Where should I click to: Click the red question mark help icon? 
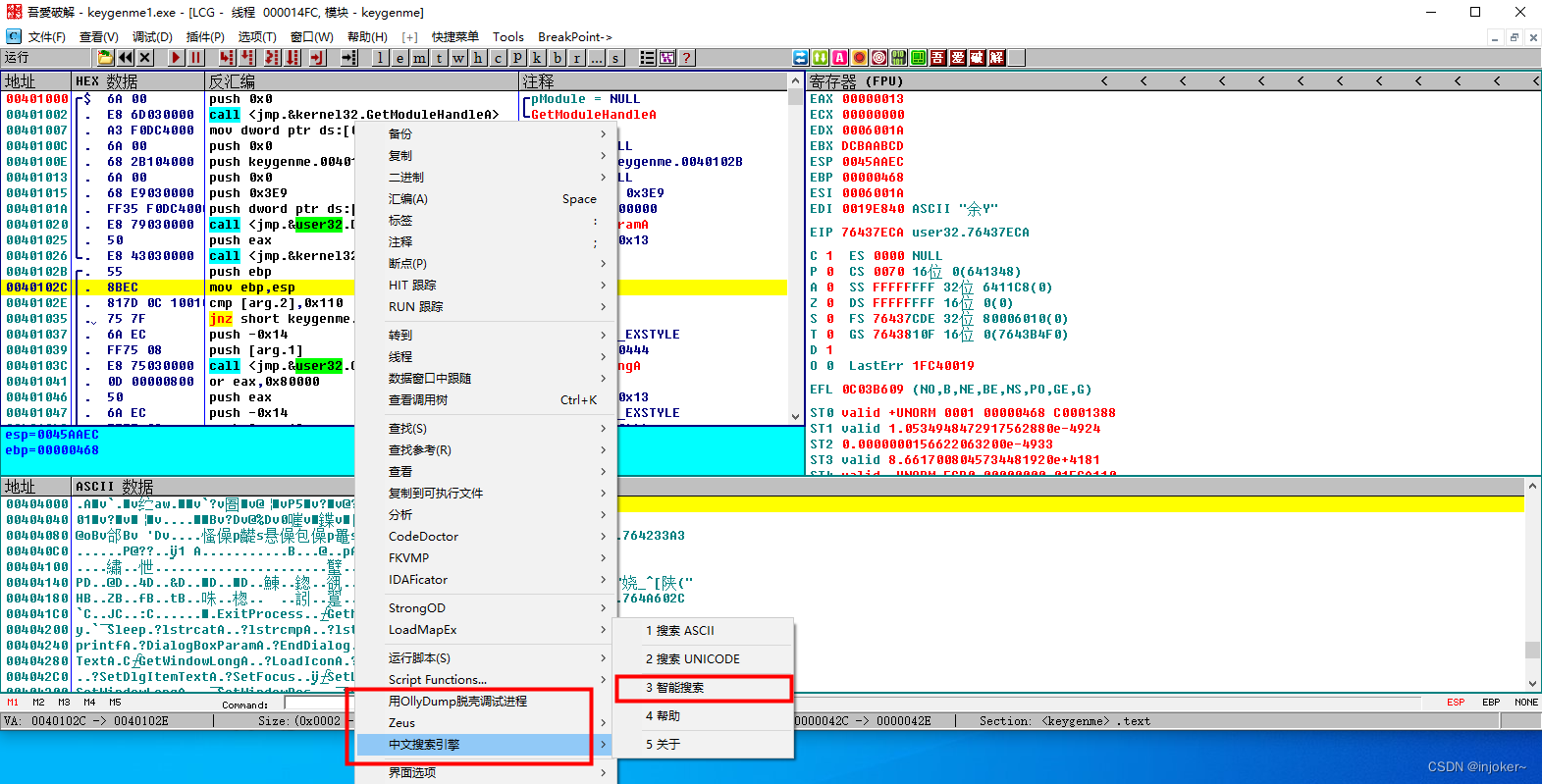(x=686, y=58)
